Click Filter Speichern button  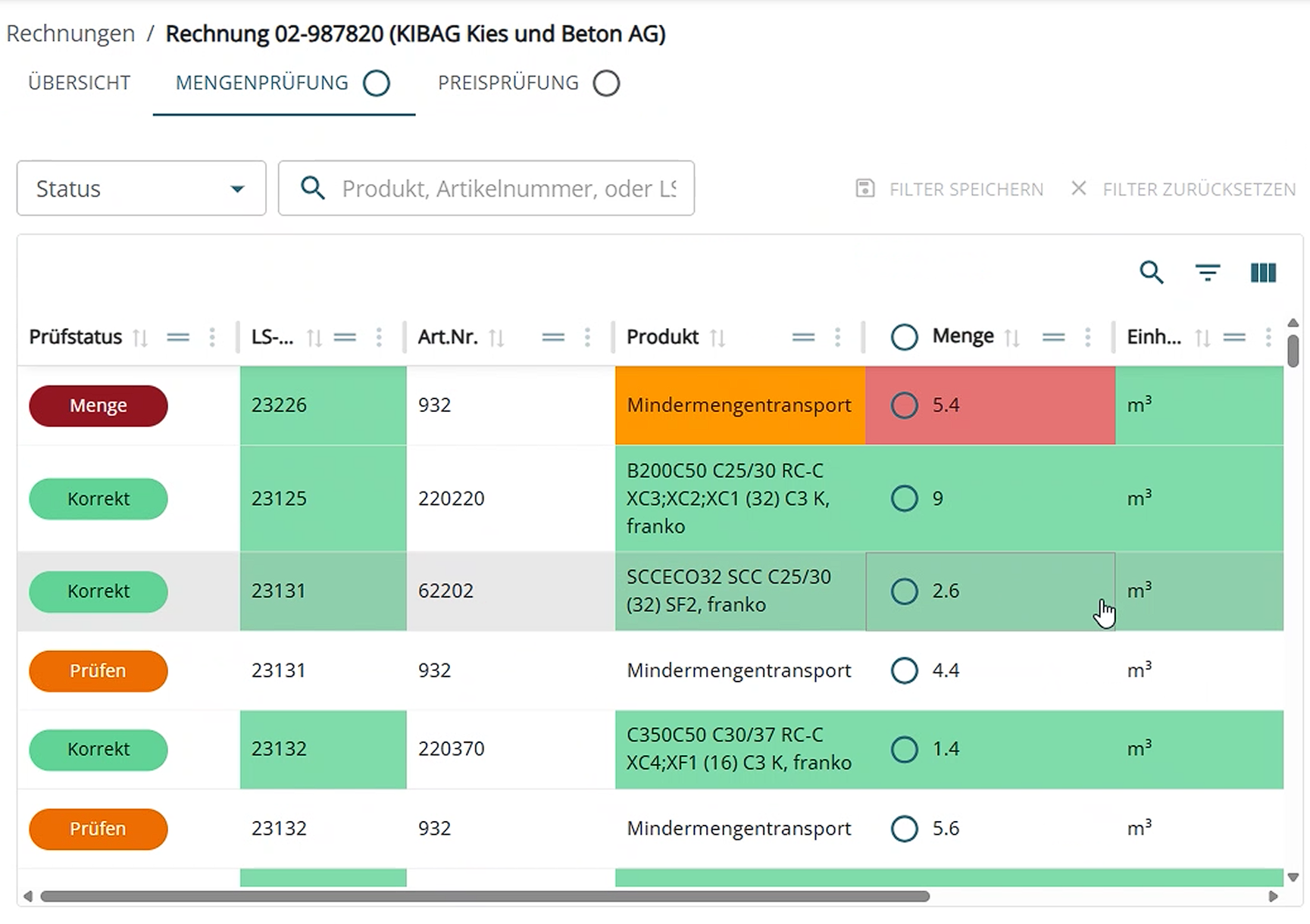point(949,189)
